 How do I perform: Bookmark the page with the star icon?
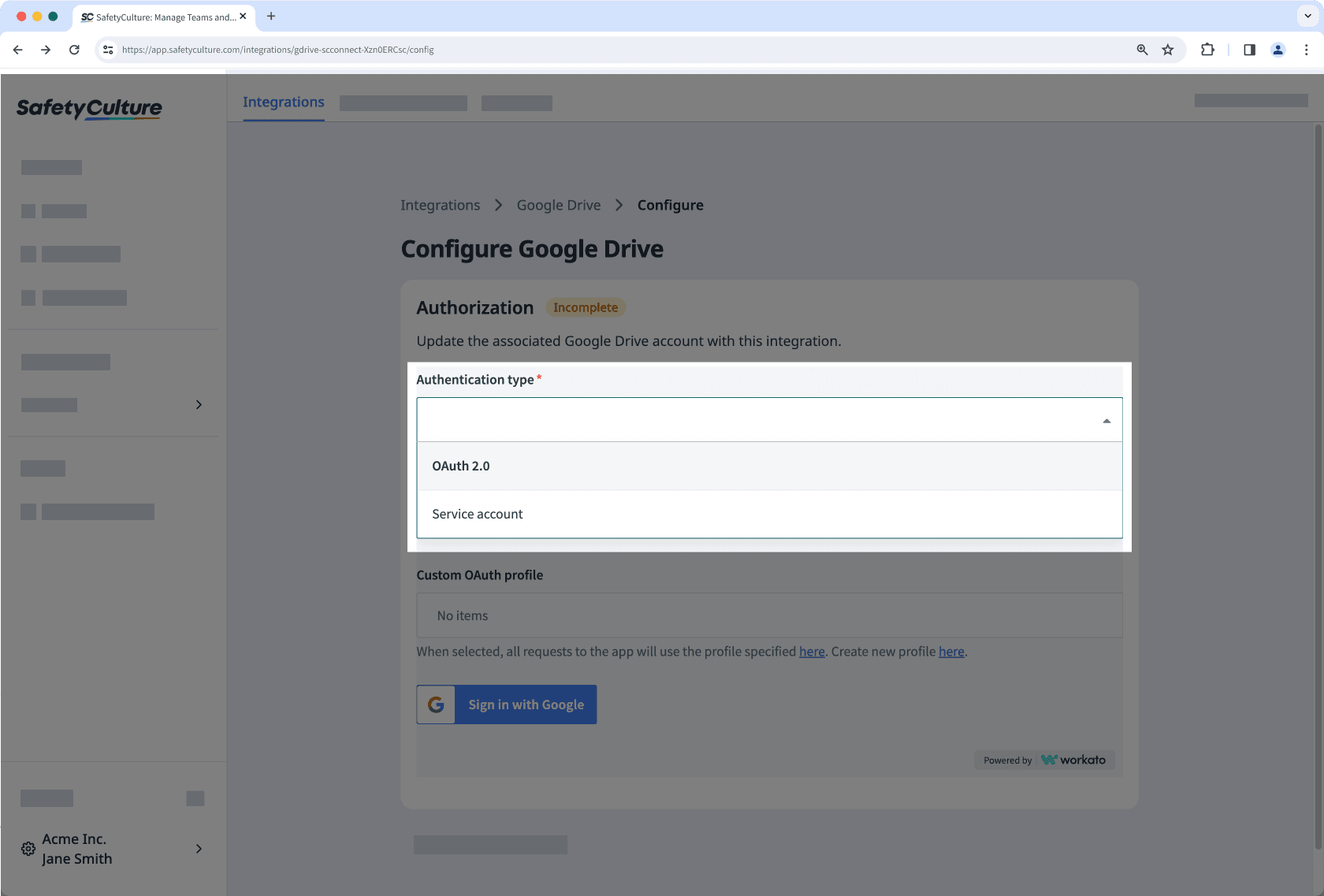[x=1167, y=49]
